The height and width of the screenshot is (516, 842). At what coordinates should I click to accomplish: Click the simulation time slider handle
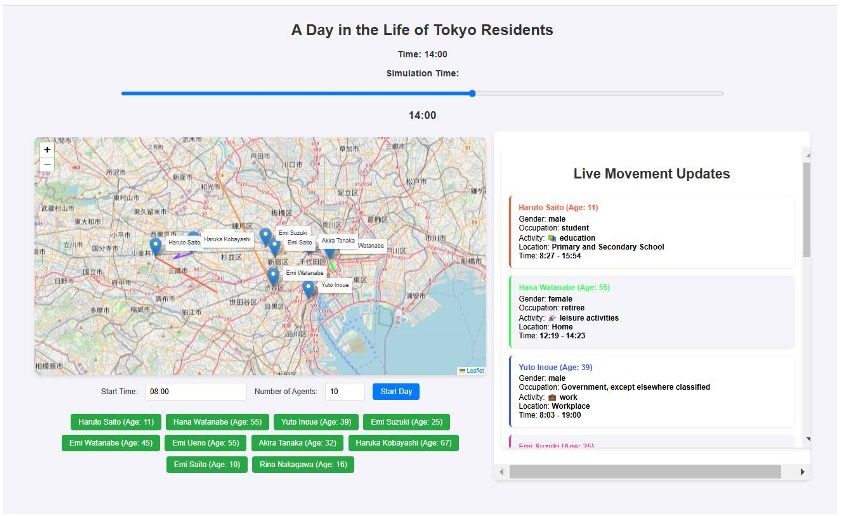[x=472, y=94]
